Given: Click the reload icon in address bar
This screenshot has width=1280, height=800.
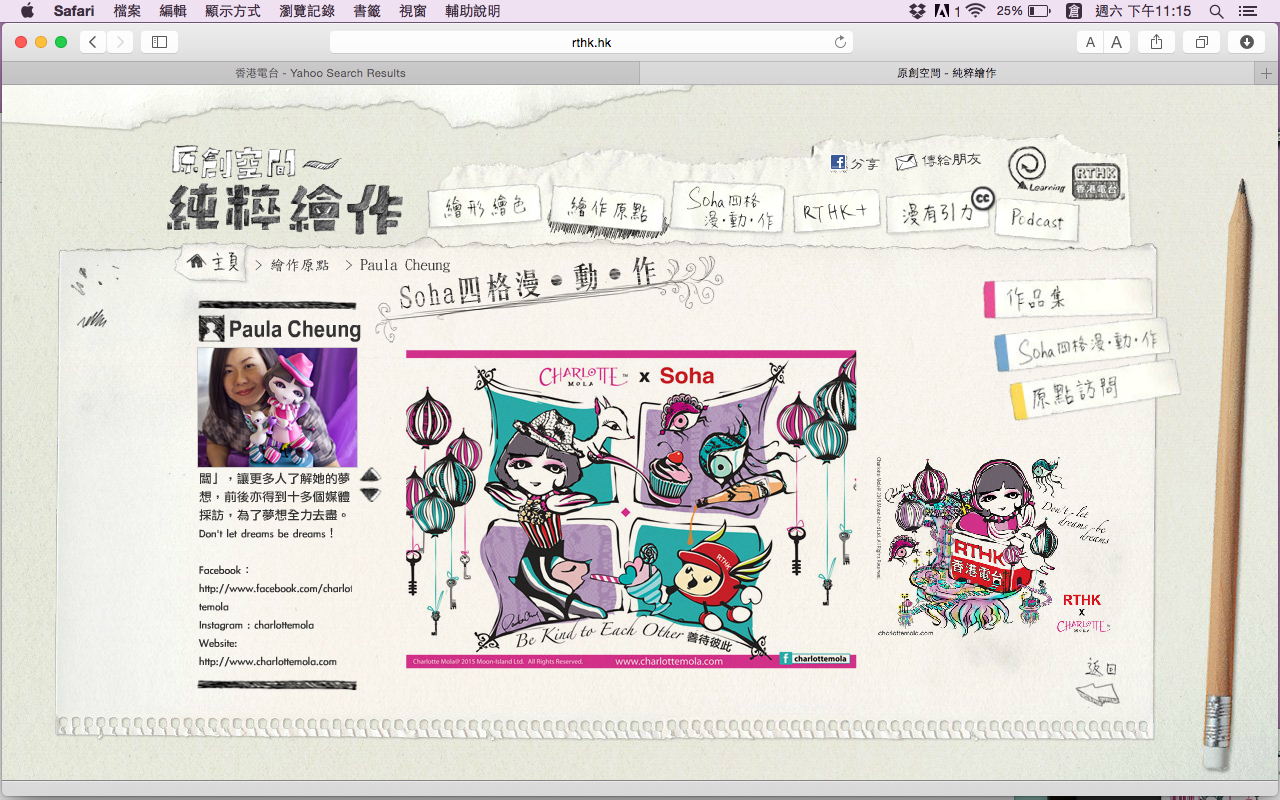Looking at the screenshot, I should [840, 42].
